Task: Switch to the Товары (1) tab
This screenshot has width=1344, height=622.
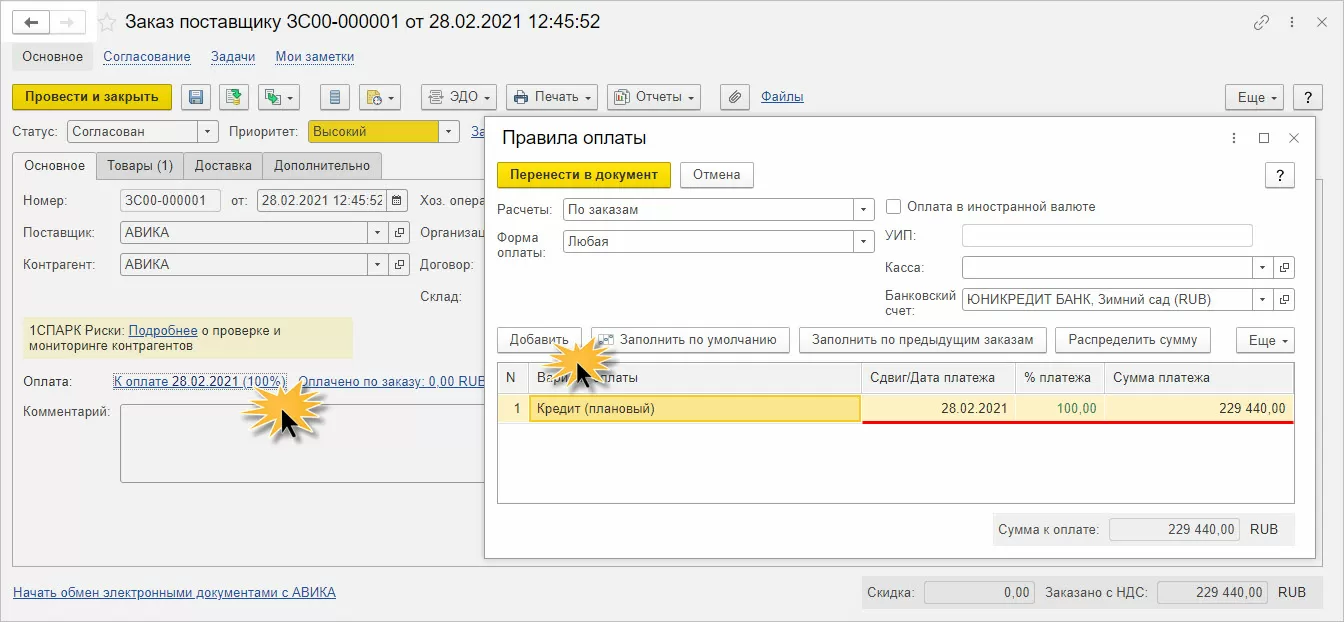Action: (x=140, y=166)
